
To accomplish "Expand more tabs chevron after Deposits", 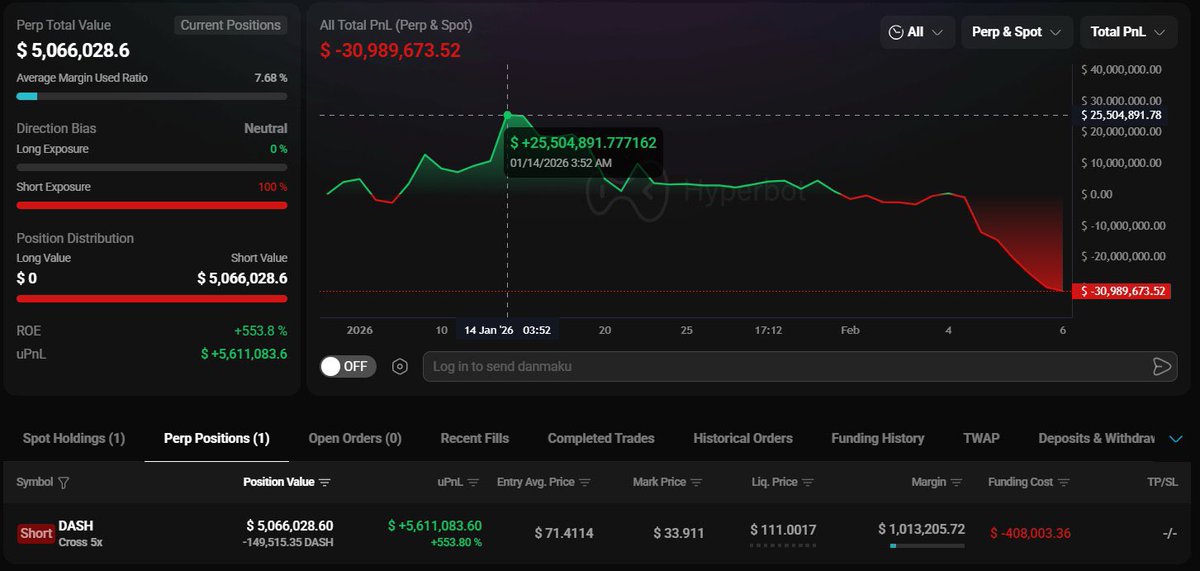I will pyautogui.click(x=1175, y=438).
